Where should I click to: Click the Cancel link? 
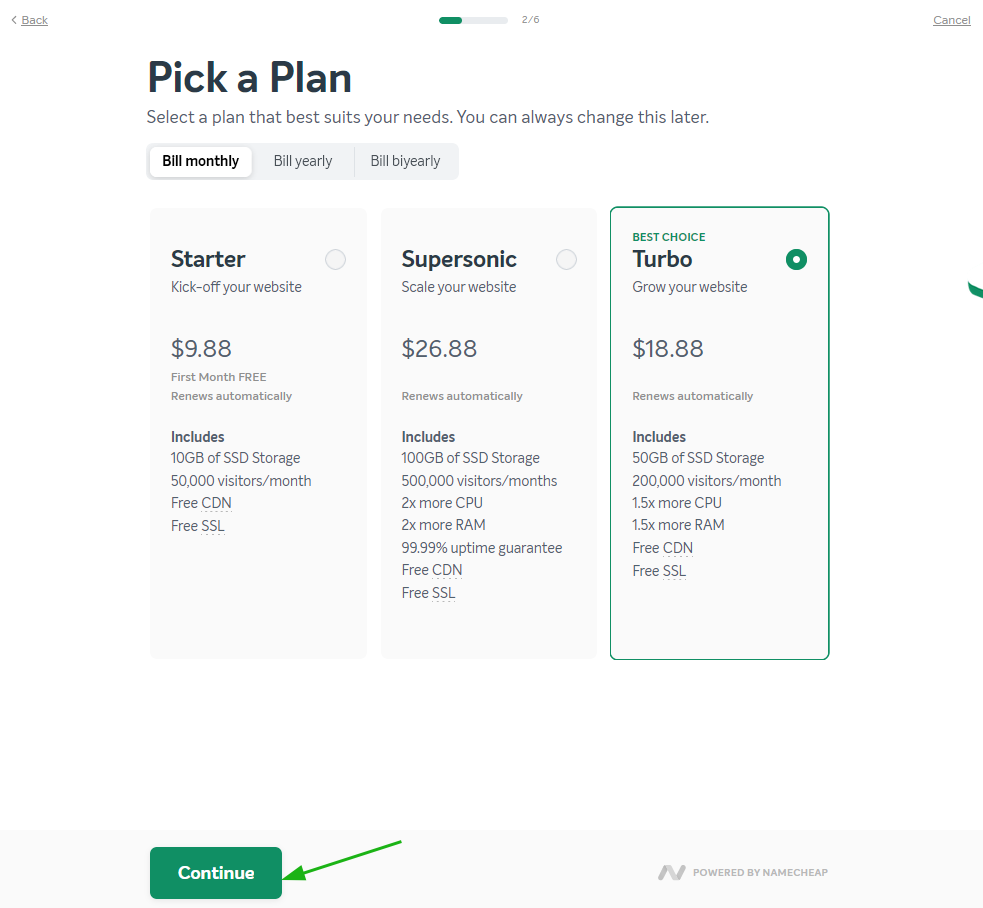952,20
